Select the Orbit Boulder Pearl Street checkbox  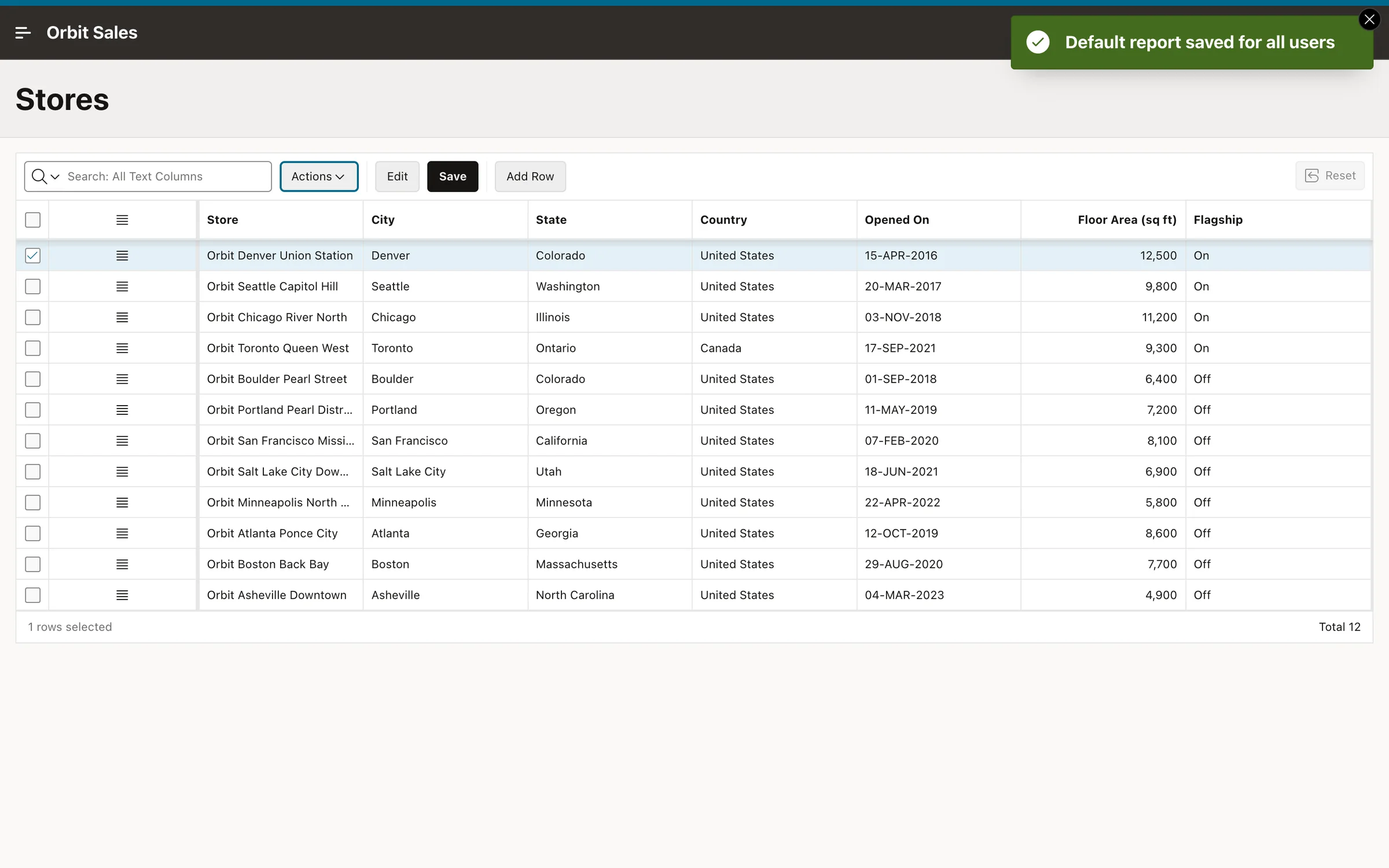coord(33,379)
